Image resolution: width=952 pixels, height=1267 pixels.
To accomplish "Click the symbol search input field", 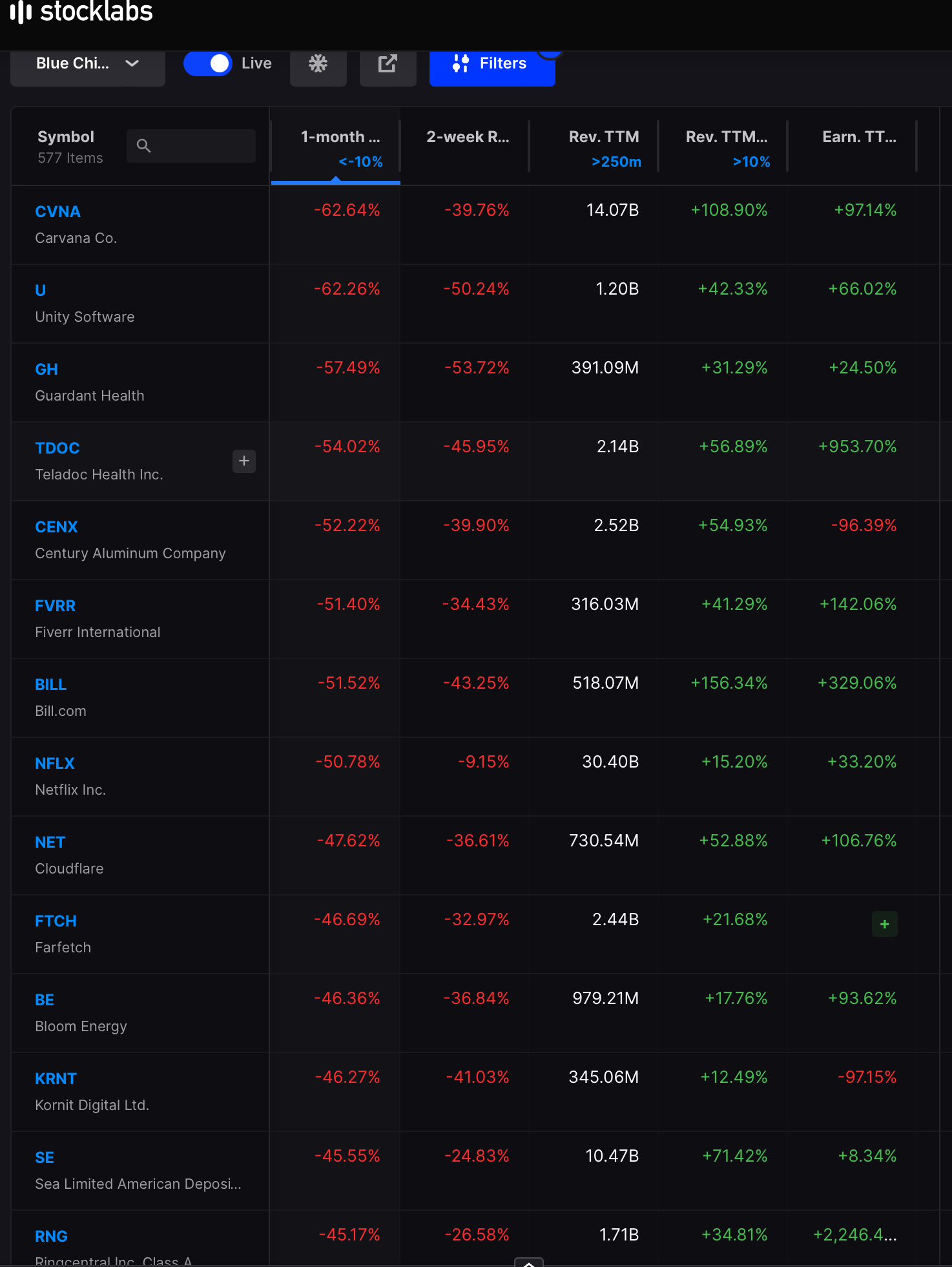I will point(191,146).
